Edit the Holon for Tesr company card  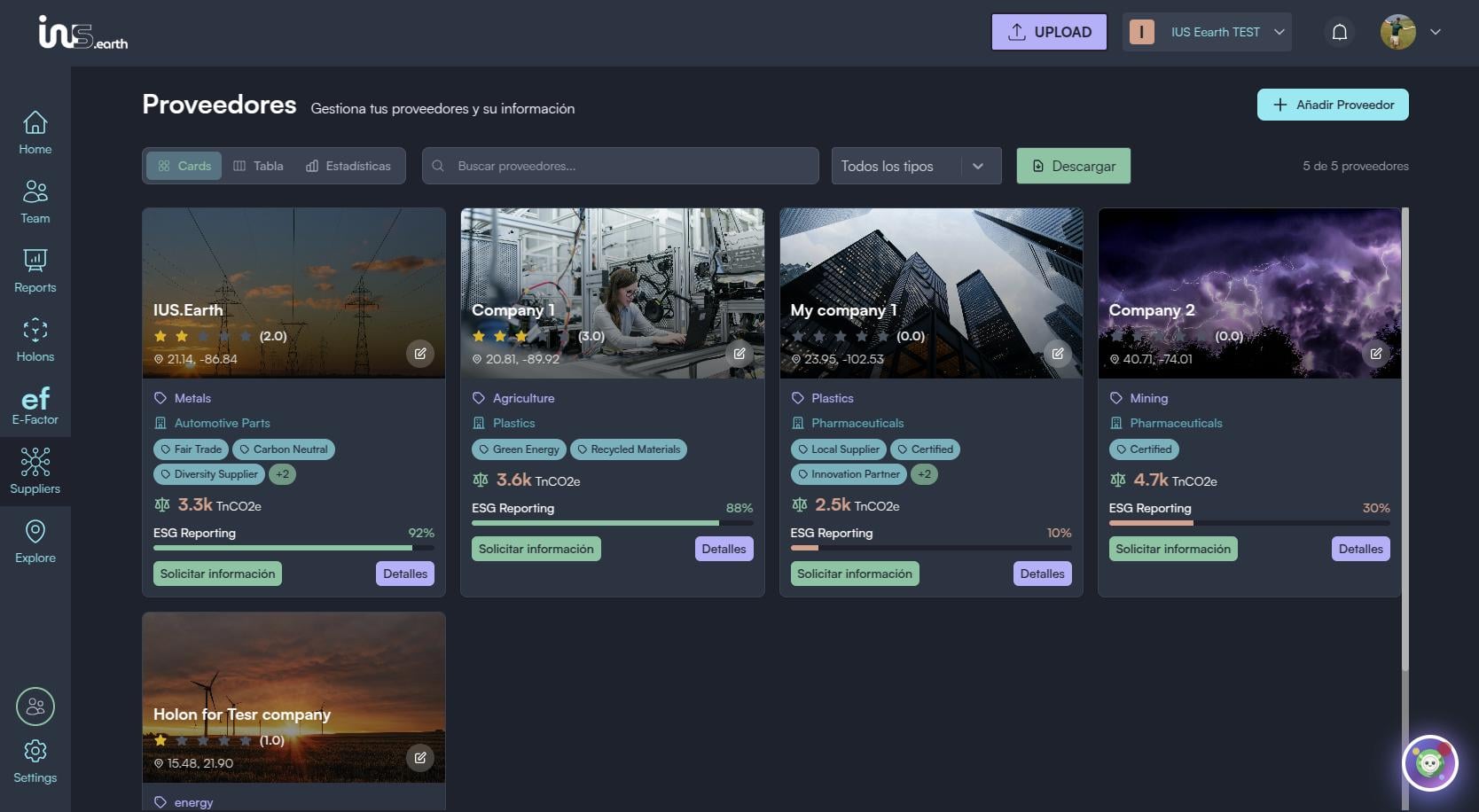[x=420, y=758]
